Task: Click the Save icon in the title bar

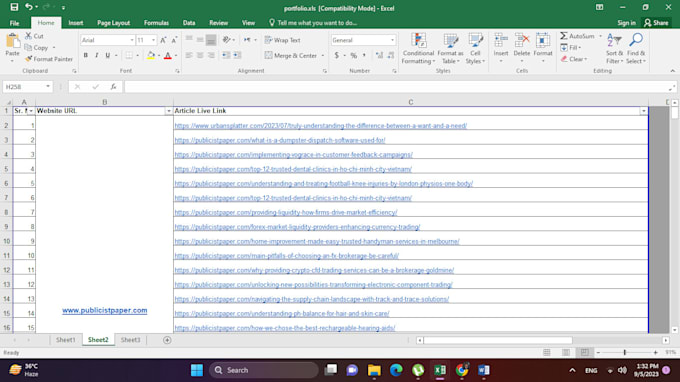Action: click(14, 7)
